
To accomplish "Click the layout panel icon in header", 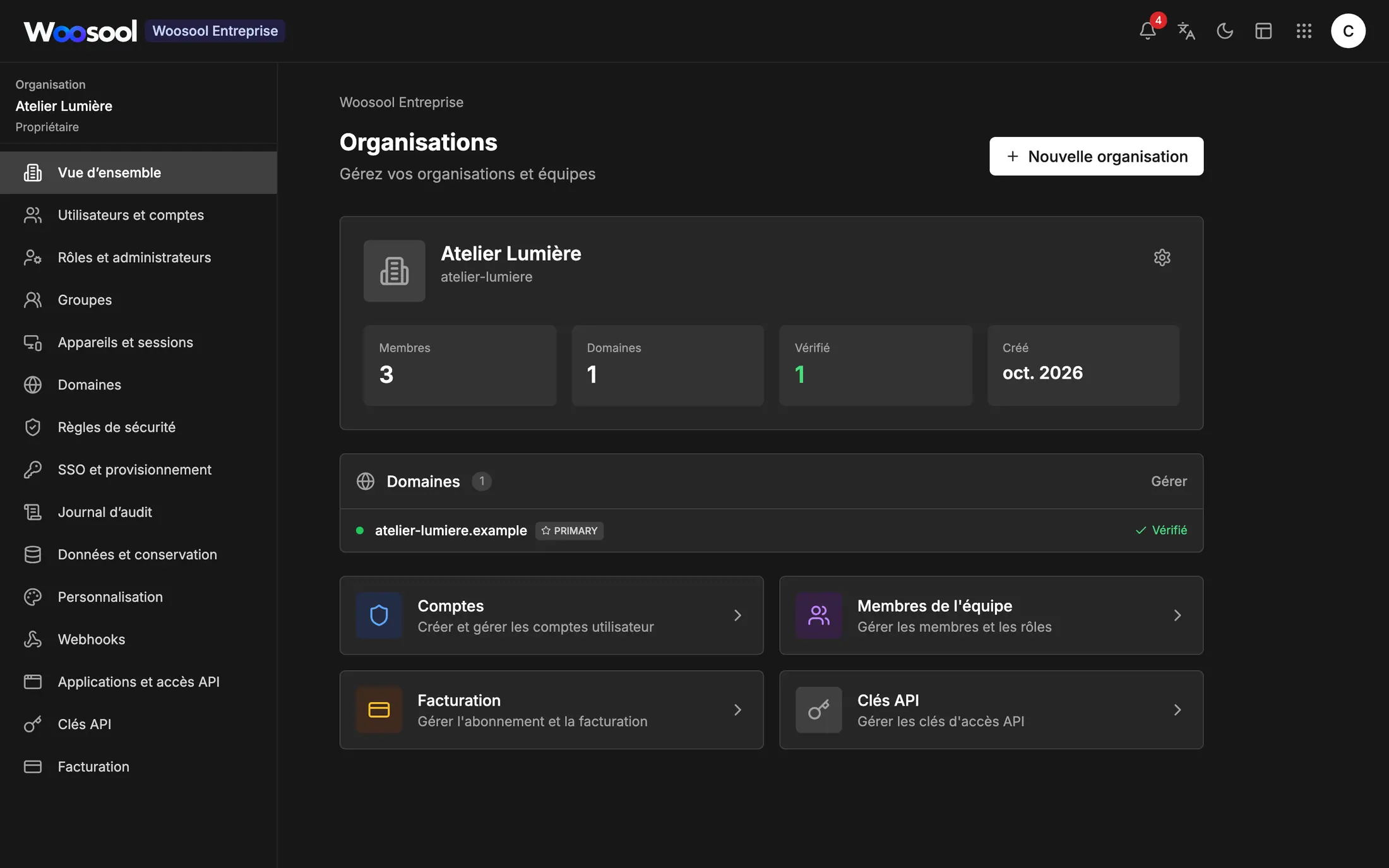I will click(1263, 31).
